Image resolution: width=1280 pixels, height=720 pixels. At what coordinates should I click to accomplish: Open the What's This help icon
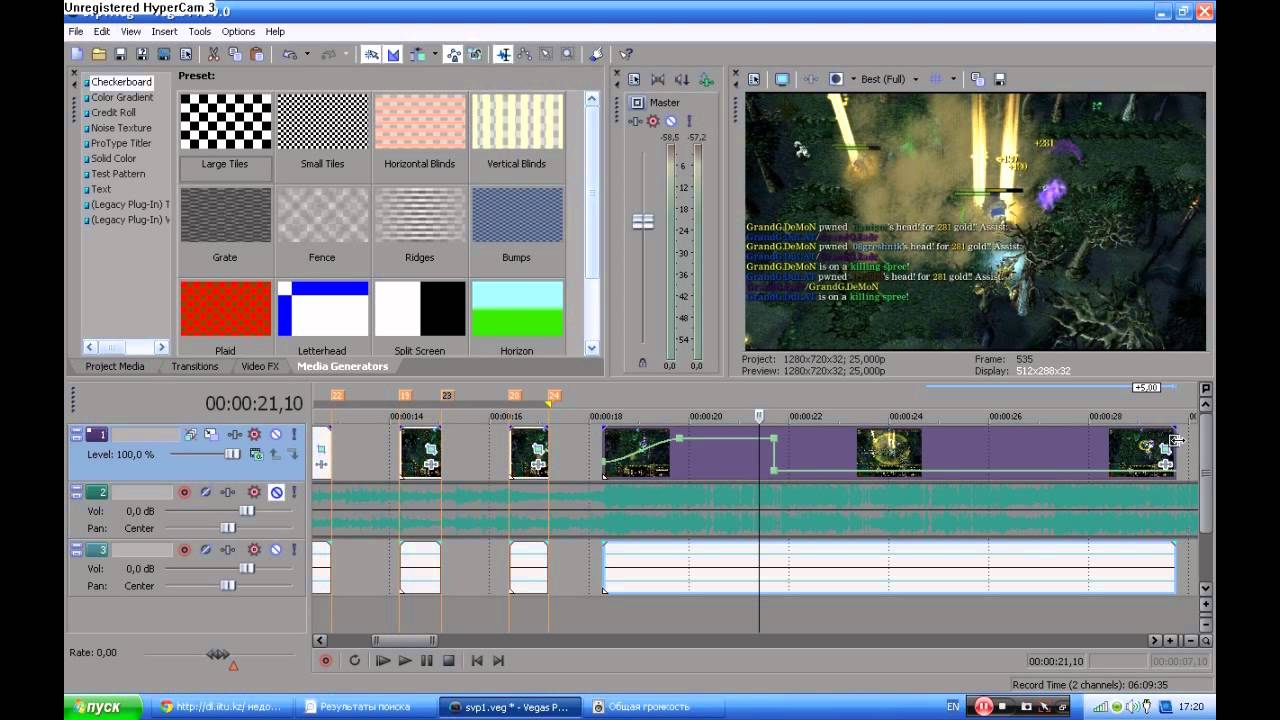(x=626, y=54)
